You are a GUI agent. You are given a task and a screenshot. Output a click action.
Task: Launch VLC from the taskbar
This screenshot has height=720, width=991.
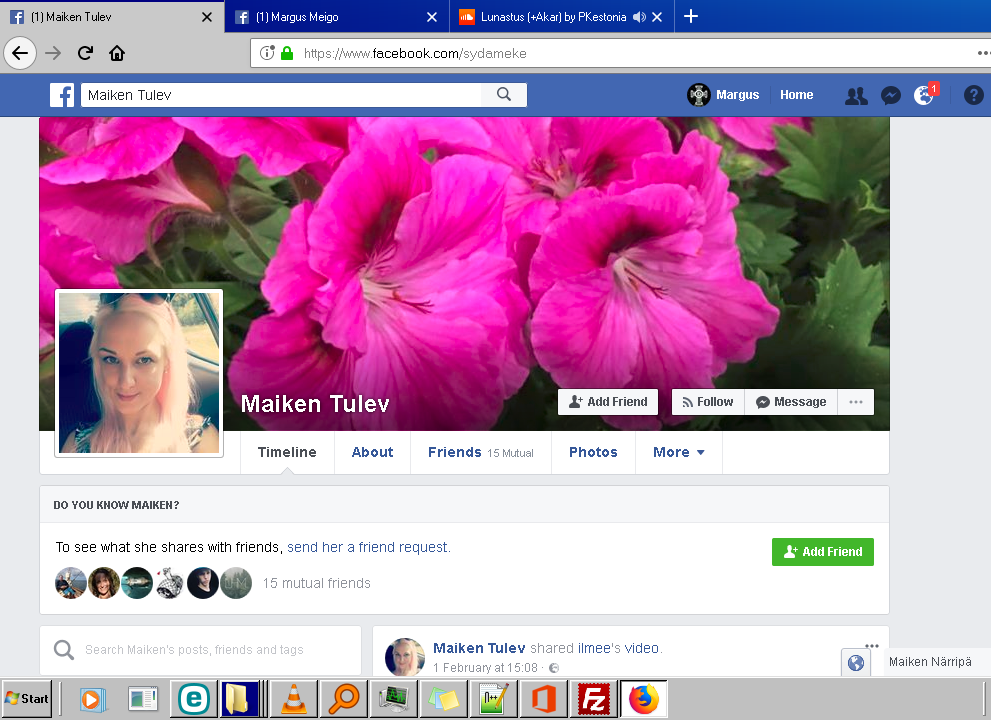(293, 699)
